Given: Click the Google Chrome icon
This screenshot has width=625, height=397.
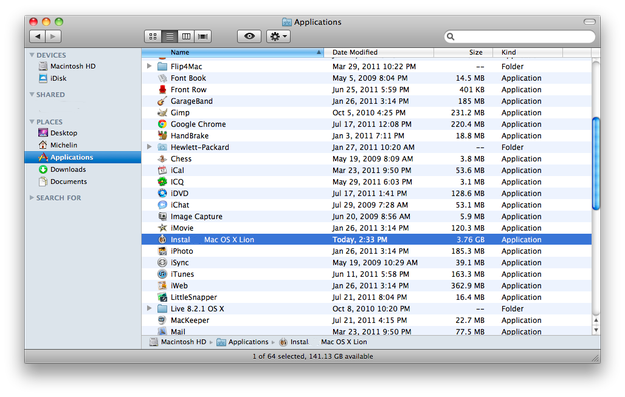Looking at the screenshot, I should coord(162,124).
